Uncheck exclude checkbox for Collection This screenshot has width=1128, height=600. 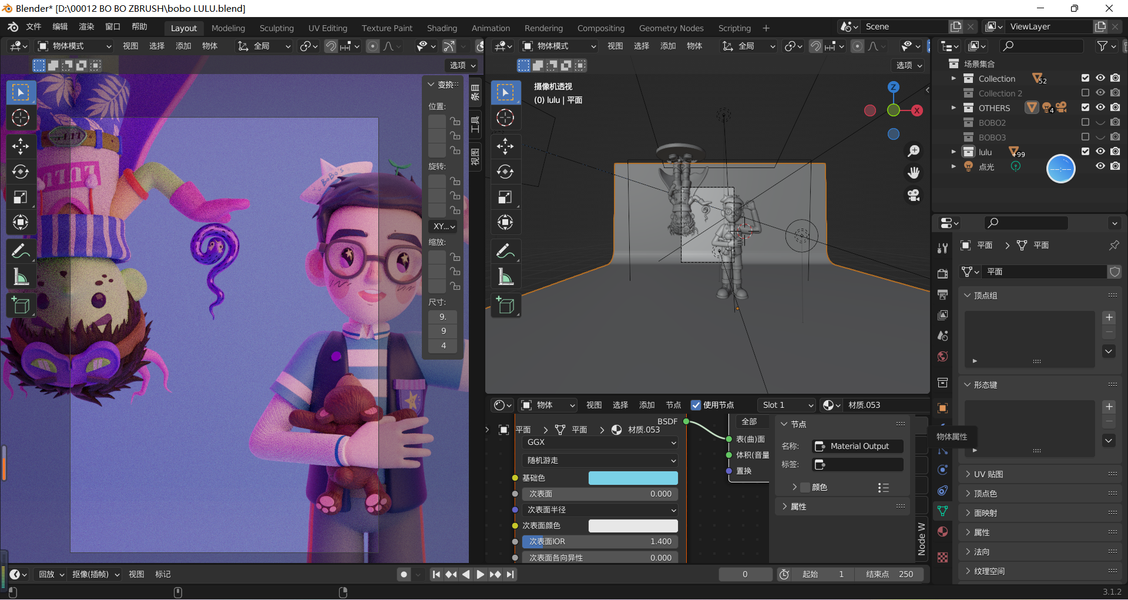point(1086,78)
